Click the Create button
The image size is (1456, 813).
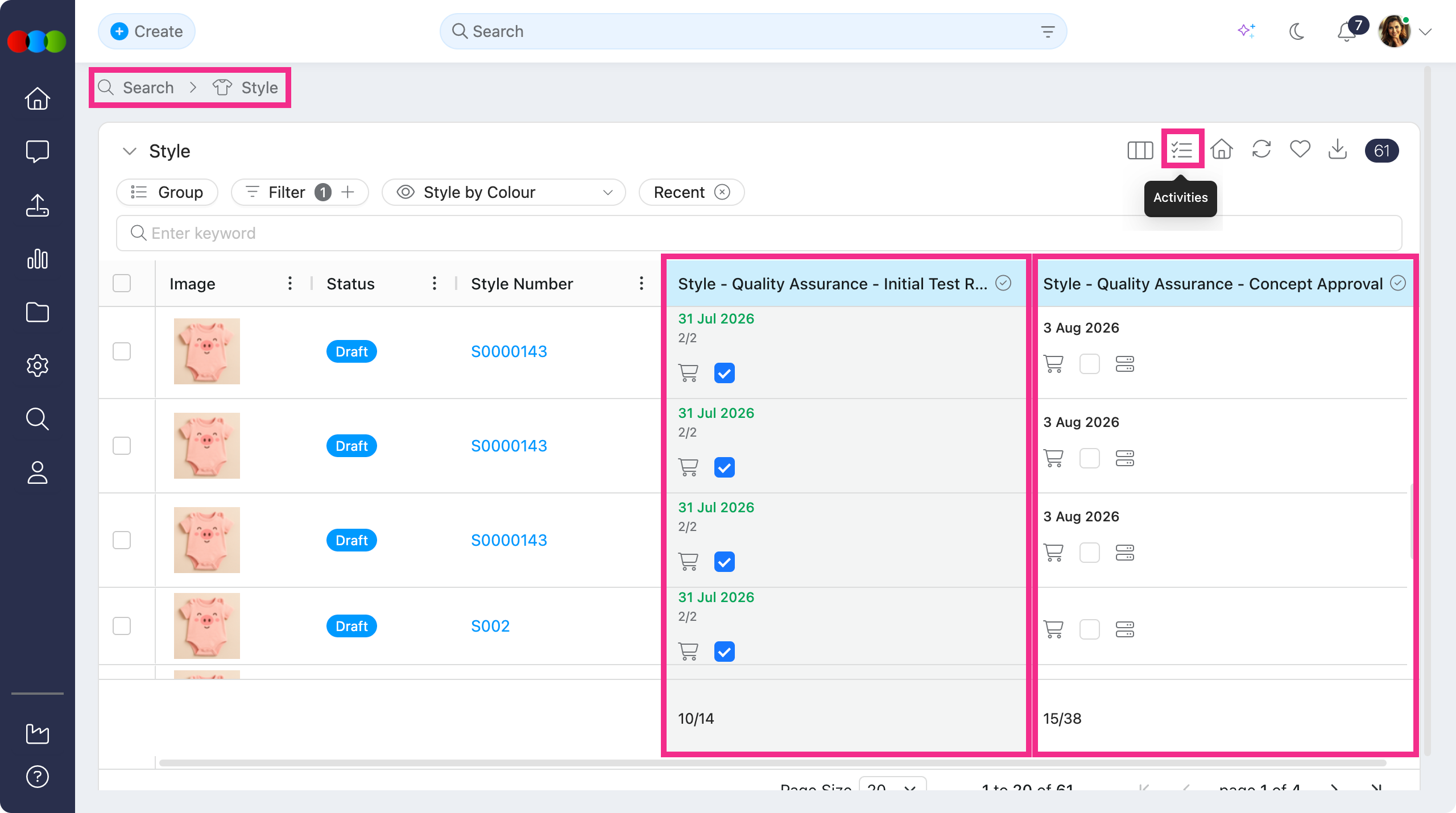(x=147, y=31)
